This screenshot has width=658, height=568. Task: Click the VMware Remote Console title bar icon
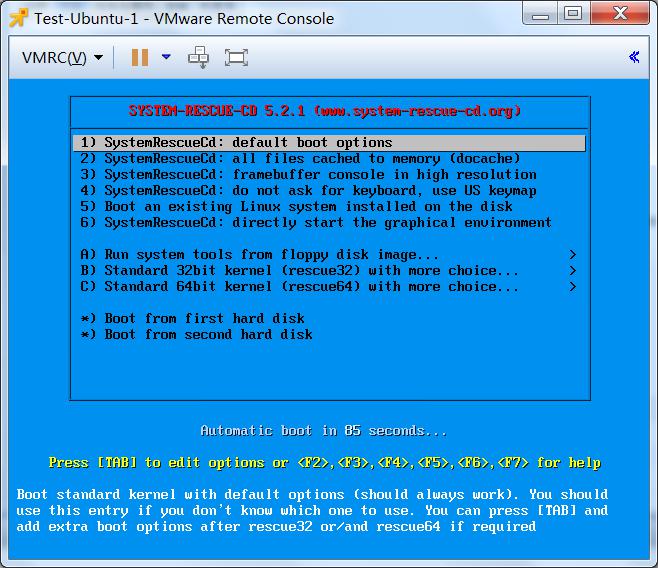pyautogui.click(x=18, y=18)
